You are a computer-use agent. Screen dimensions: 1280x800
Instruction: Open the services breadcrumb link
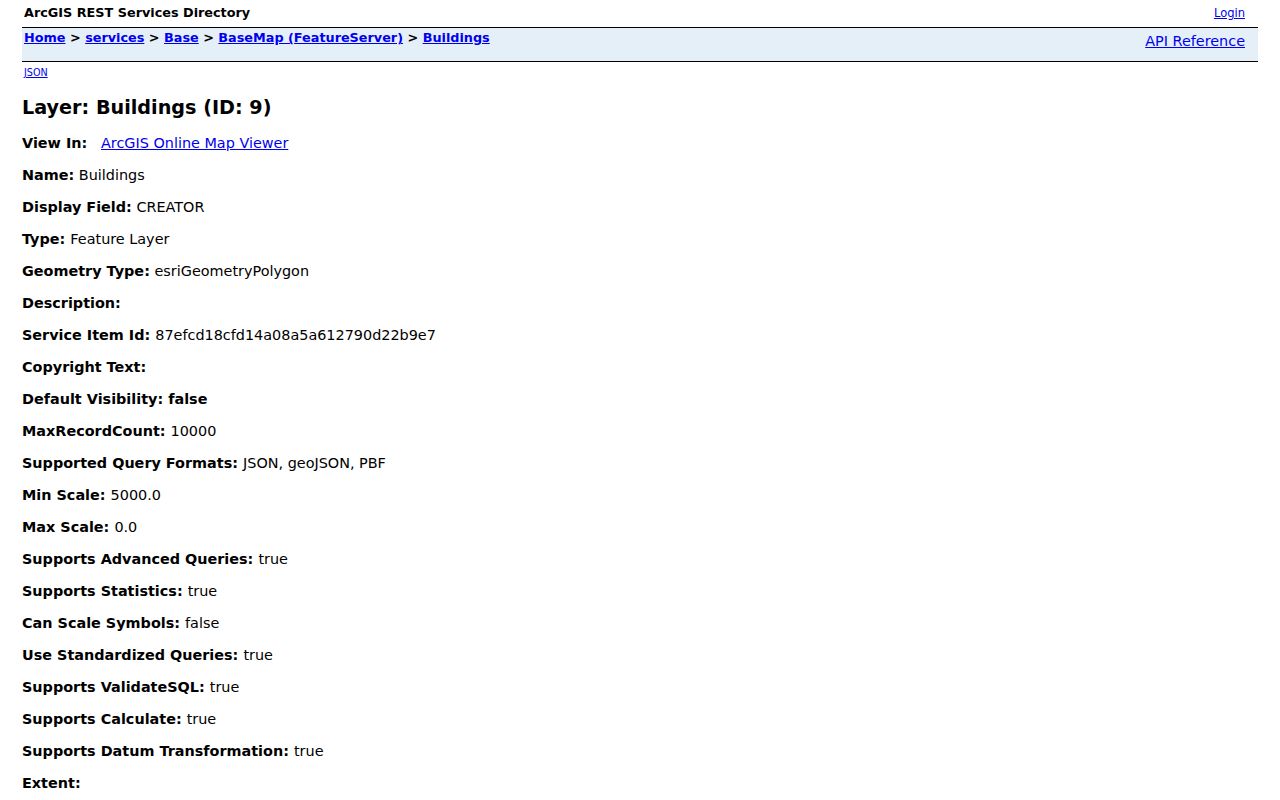point(115,38)
